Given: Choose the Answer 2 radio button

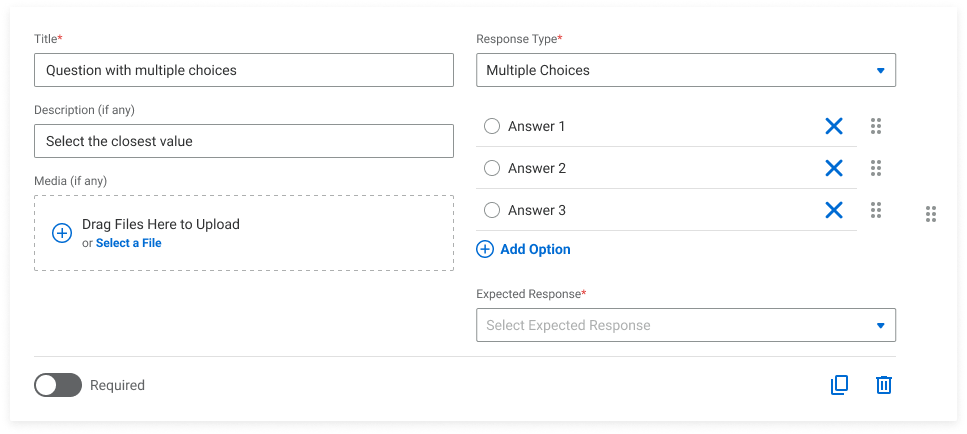Looking at the screenshot, I should [492, 168].
